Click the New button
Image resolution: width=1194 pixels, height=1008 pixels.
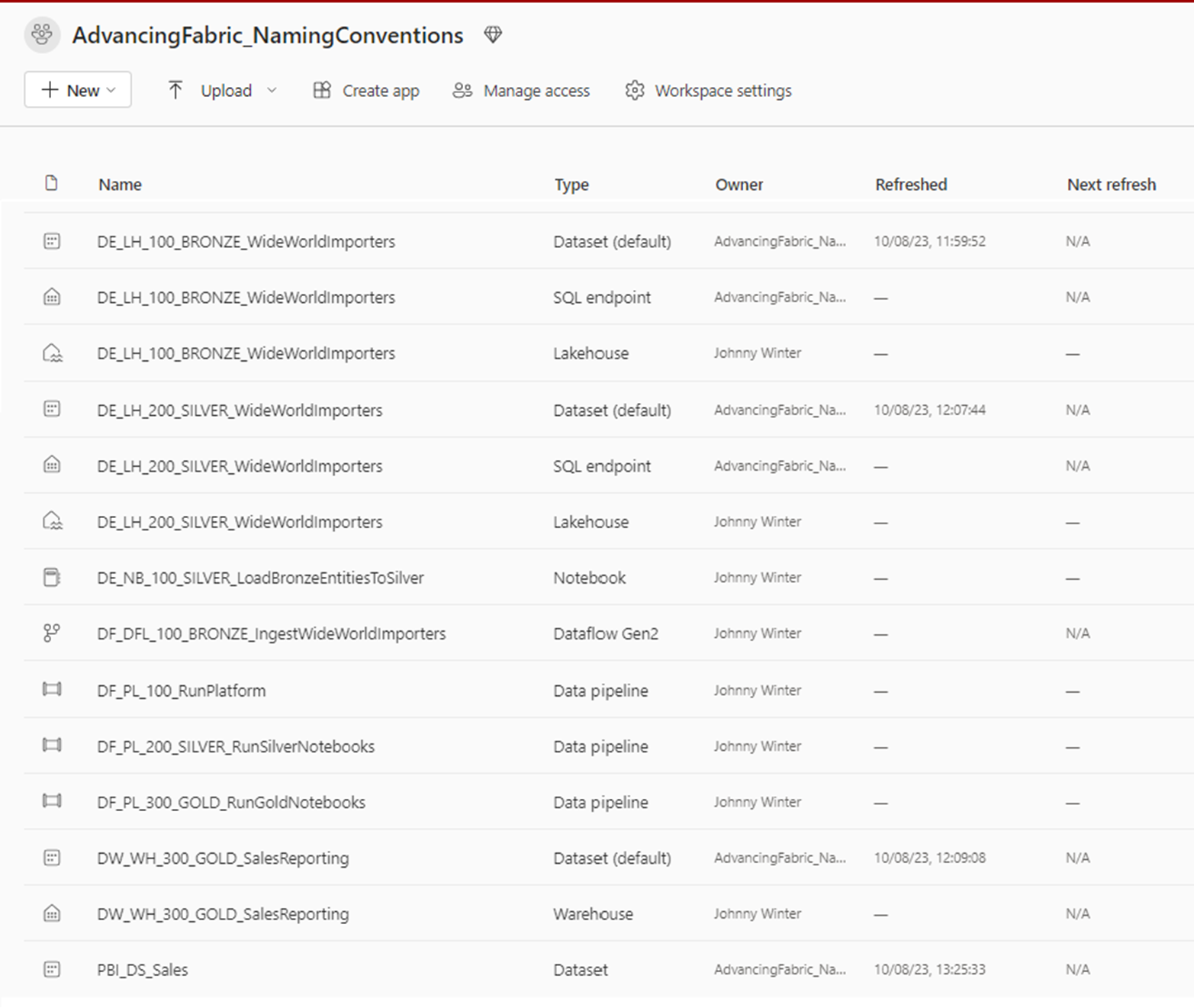(x=77, y=89)
